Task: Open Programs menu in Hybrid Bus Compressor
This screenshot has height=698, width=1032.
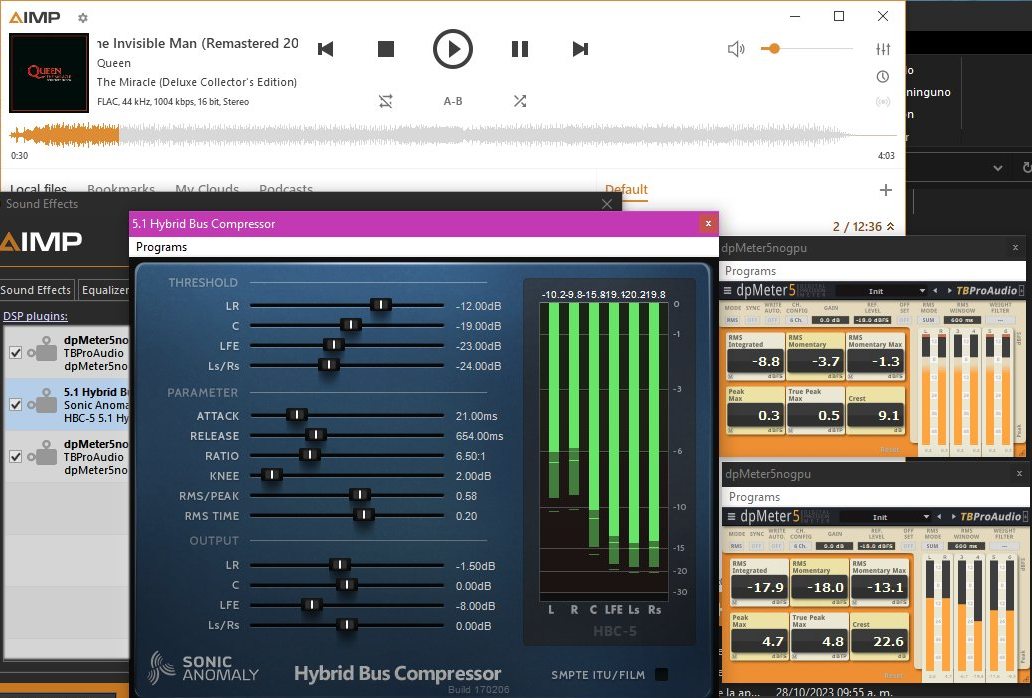Action: tap(161, 247)
